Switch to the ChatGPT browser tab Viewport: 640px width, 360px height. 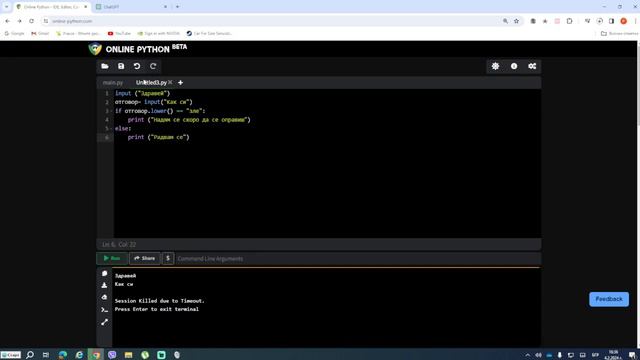(131, 7)
